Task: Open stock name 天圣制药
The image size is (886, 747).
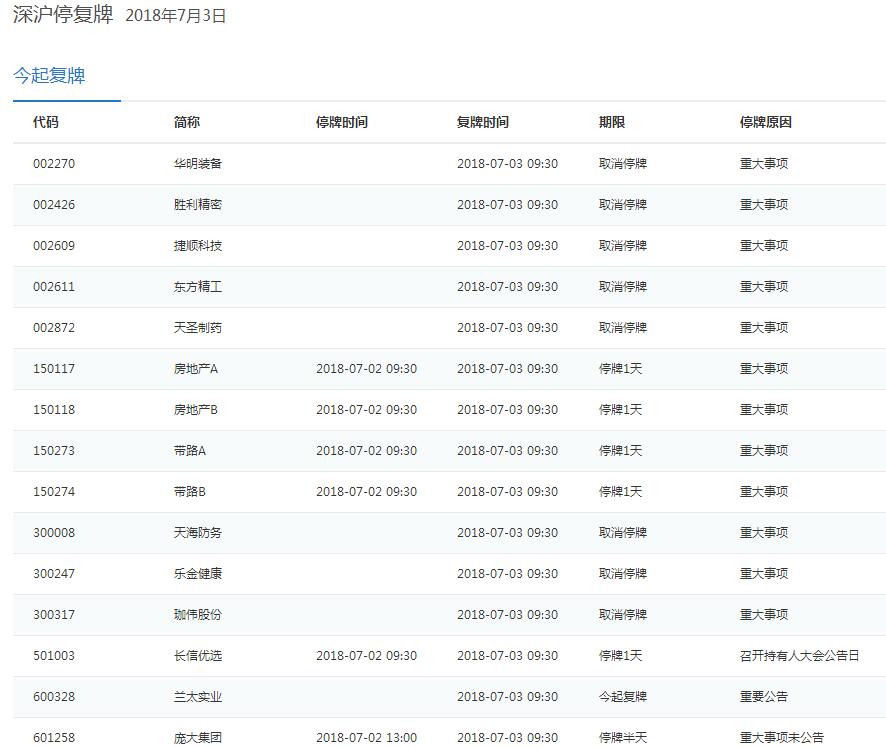Action: (x=198, y=328)
